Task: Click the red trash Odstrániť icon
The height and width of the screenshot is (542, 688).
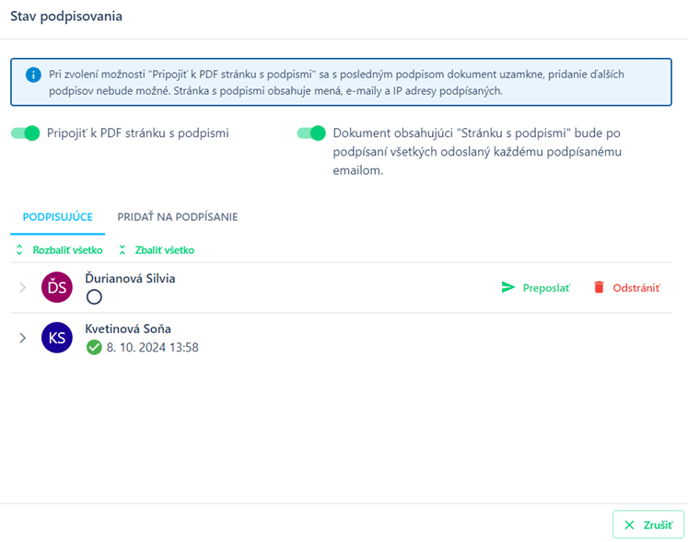Action: pyautogui.click(x=599, y=287)
